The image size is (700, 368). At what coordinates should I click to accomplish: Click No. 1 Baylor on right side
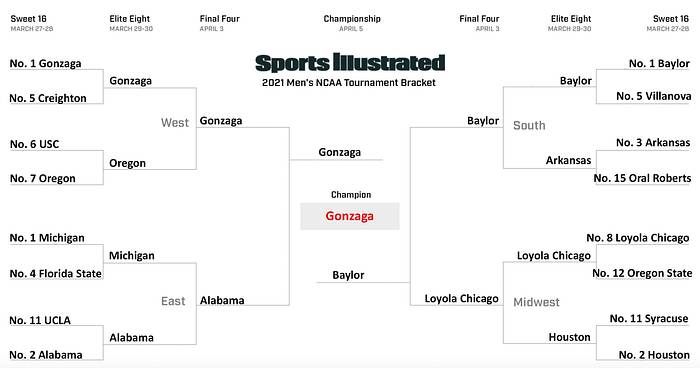[x=659, y=63]
